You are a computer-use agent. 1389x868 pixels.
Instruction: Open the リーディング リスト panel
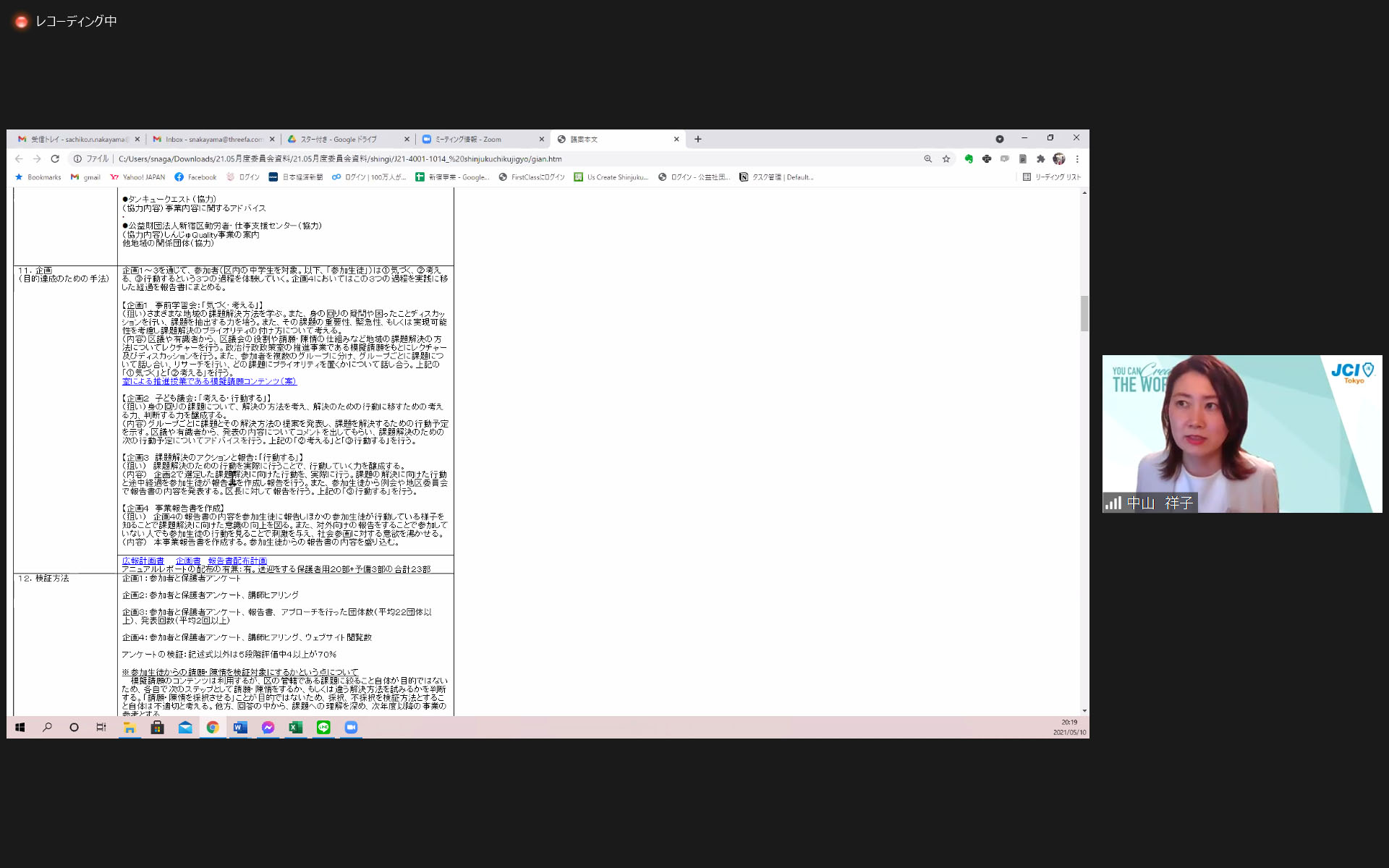[1052, 177]
